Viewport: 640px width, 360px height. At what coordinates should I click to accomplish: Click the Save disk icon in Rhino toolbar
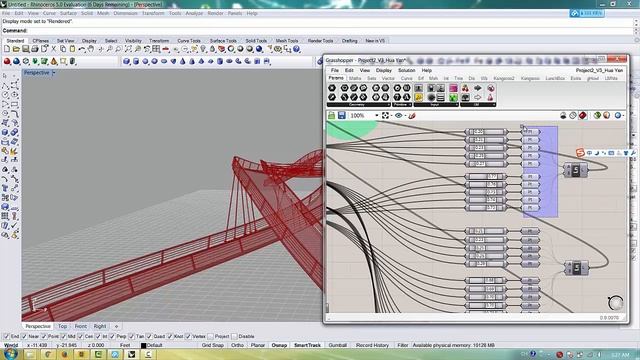coord(25,49)
